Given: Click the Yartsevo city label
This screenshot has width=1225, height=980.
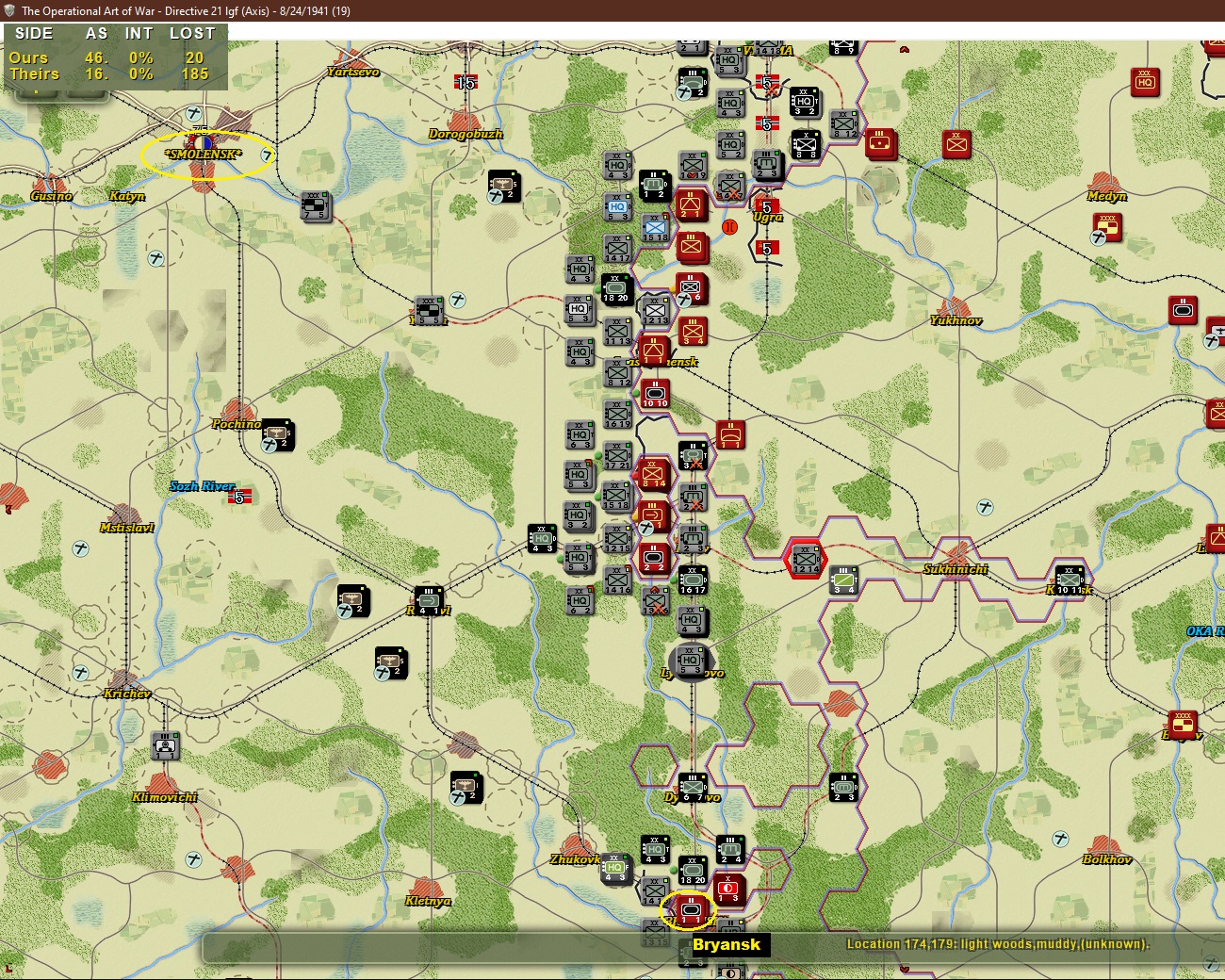Looking at the screenshot, I should 353,72.
